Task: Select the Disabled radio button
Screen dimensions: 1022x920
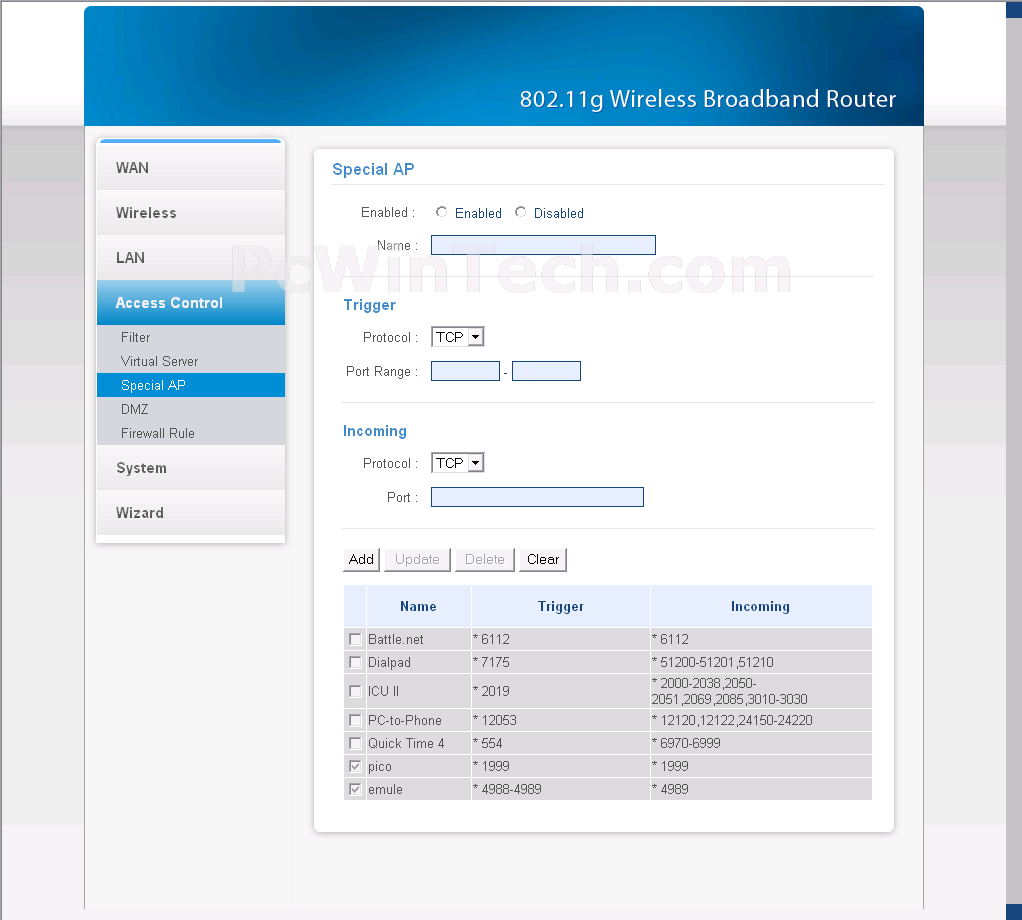Action: [x=520, y=212]
